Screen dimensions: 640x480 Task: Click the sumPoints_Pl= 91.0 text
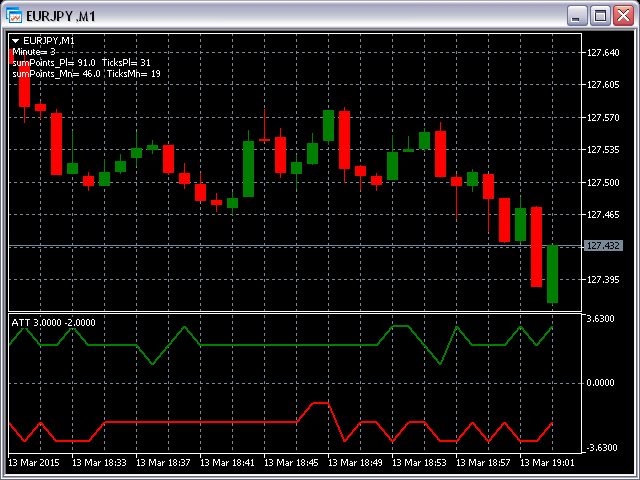point(54,62)
